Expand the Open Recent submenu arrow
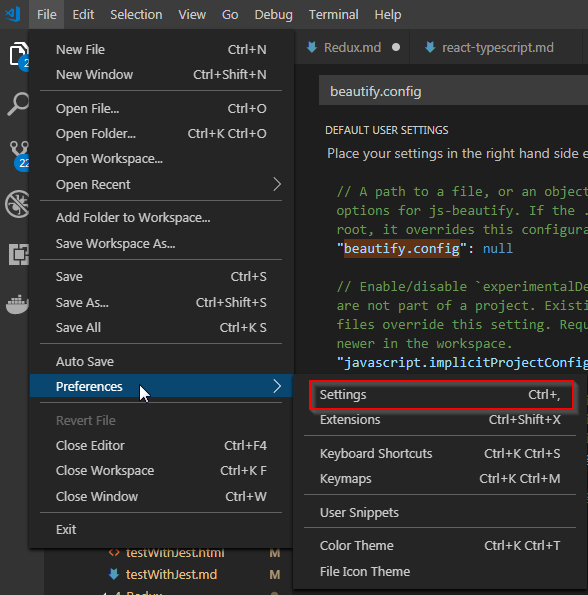The image size is (588, 595). pyautogui.click(x=277, y=184)
